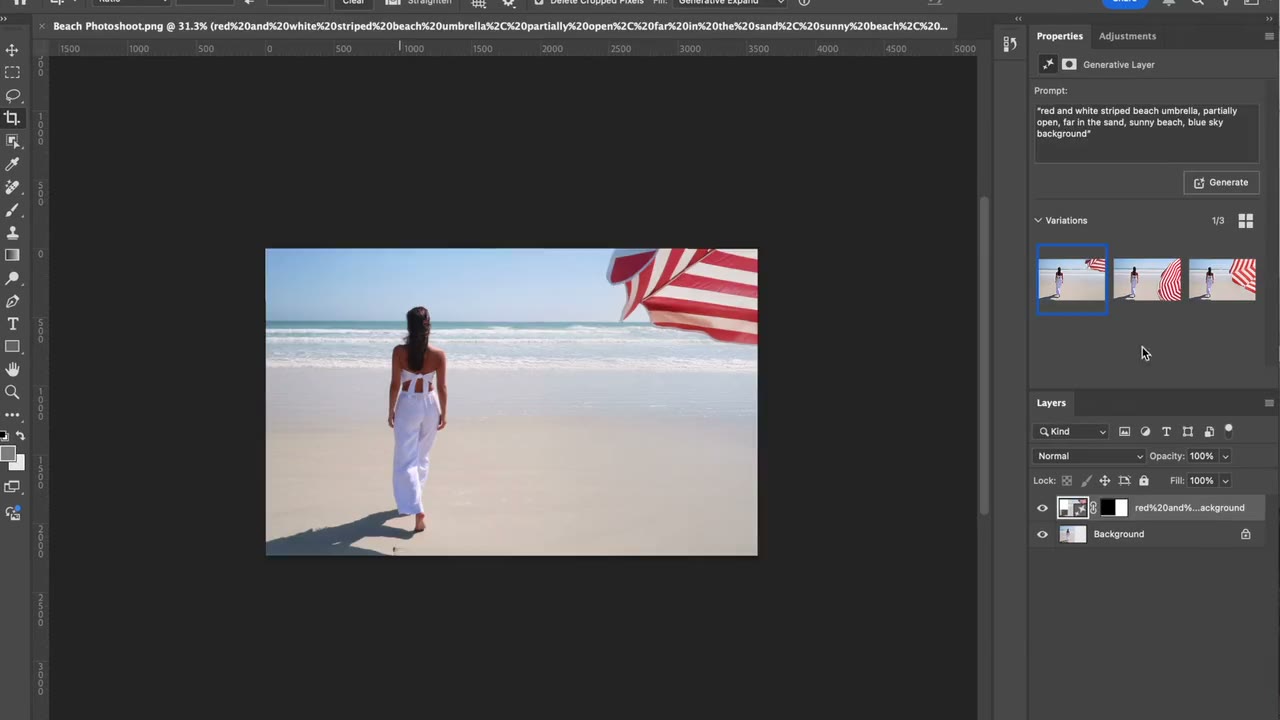
Task: Toggle lock transparent pixels
Action: click(x=1067, y=481)
